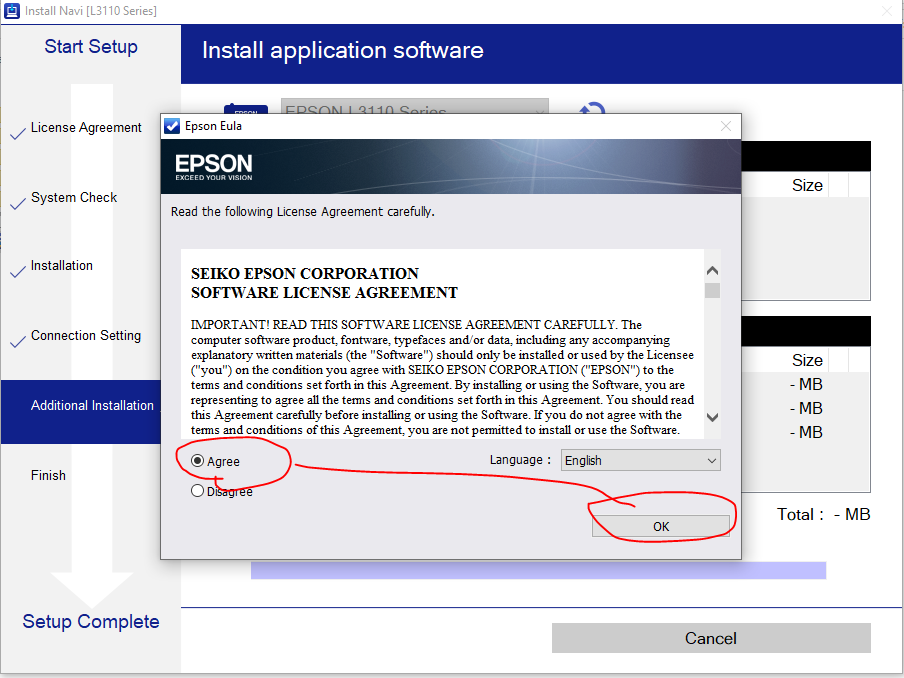This screenshot has width=904, height=678.
Task: Click the Installation step
Action: (62, 265)
